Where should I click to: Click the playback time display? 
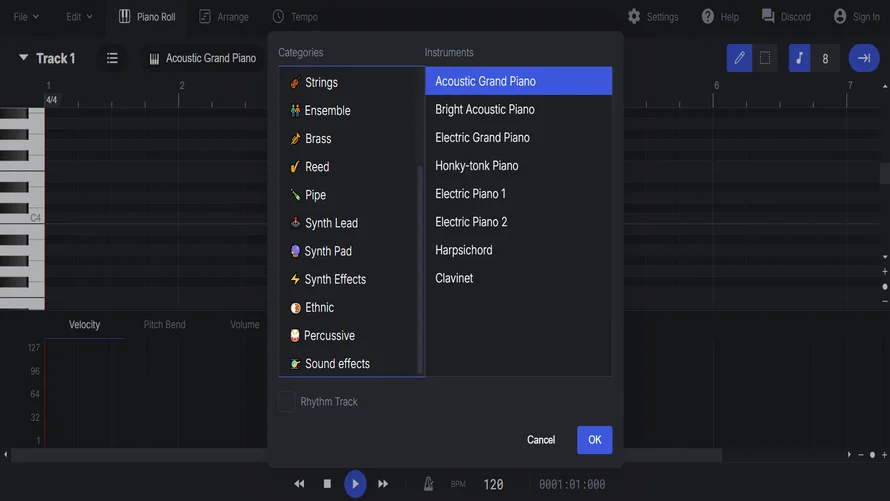tap(572, 485)
